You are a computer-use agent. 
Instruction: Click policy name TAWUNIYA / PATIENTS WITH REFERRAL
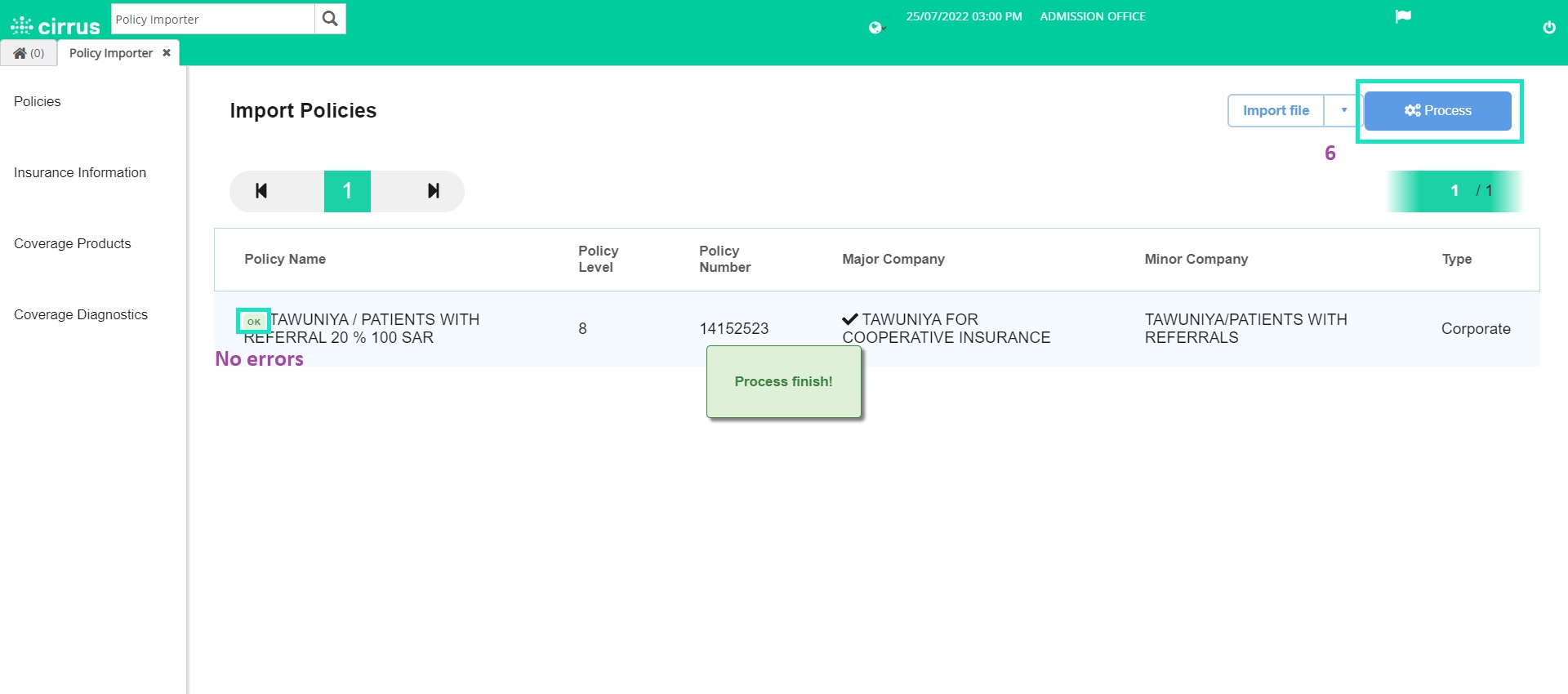coord(362,328)
